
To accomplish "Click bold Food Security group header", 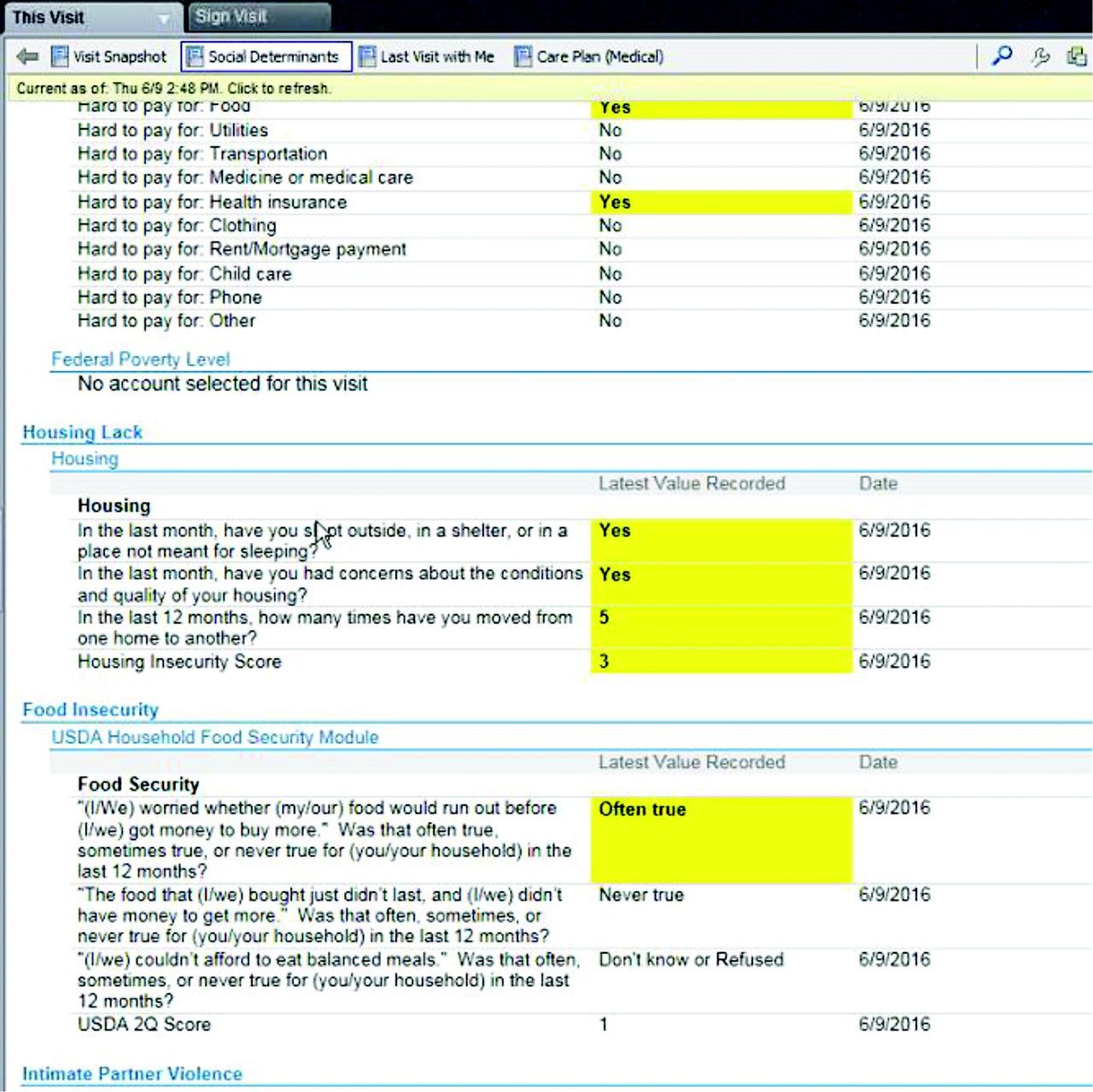I will pyautogui.click(x=138, y=784).
